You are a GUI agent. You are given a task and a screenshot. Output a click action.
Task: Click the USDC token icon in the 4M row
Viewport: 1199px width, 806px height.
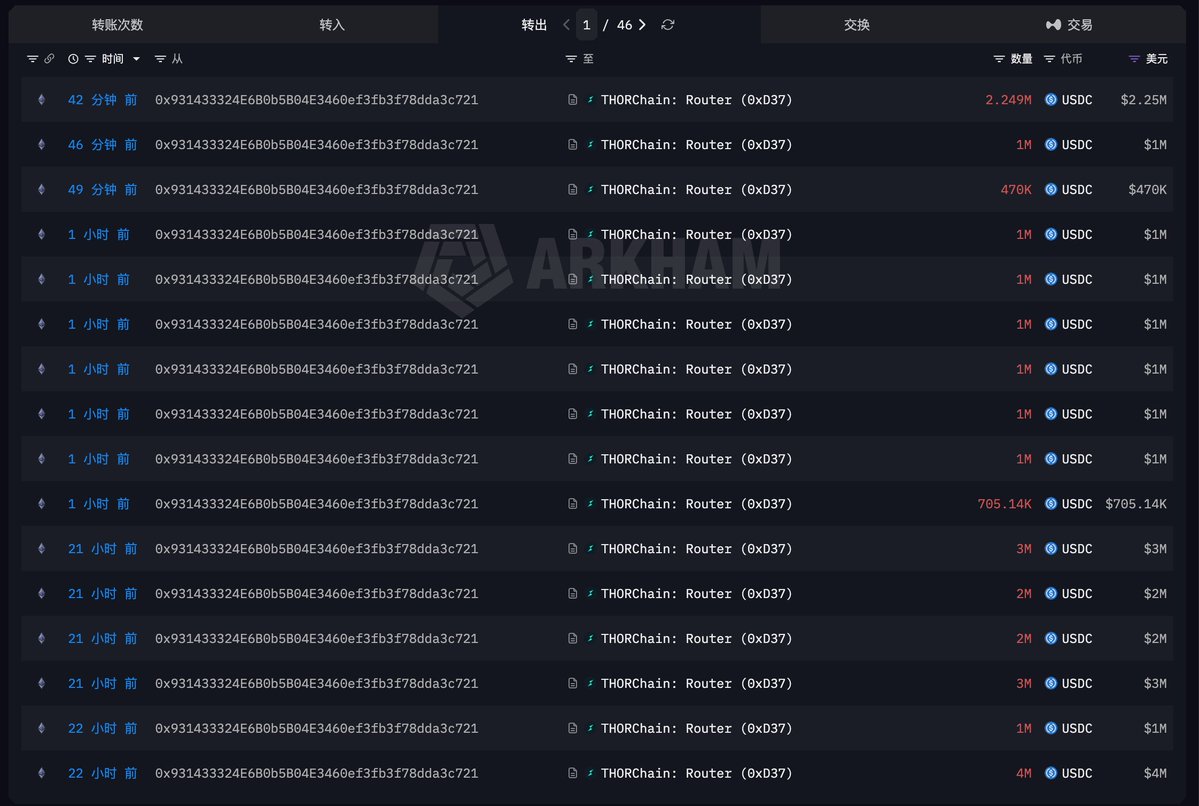[x=1051, y=773]
